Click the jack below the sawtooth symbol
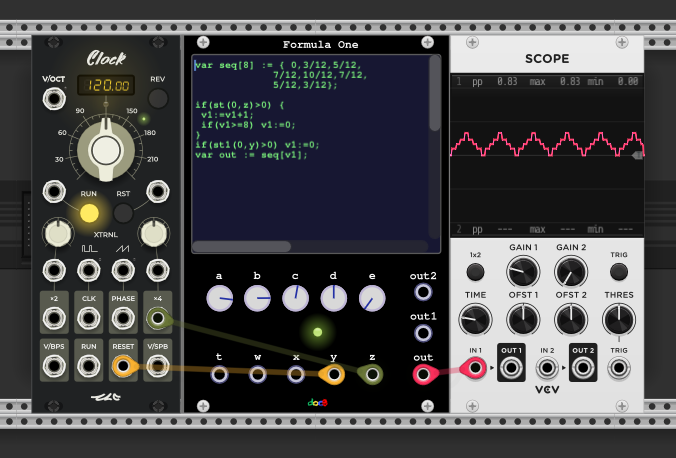676x458 pixels. 123,270
